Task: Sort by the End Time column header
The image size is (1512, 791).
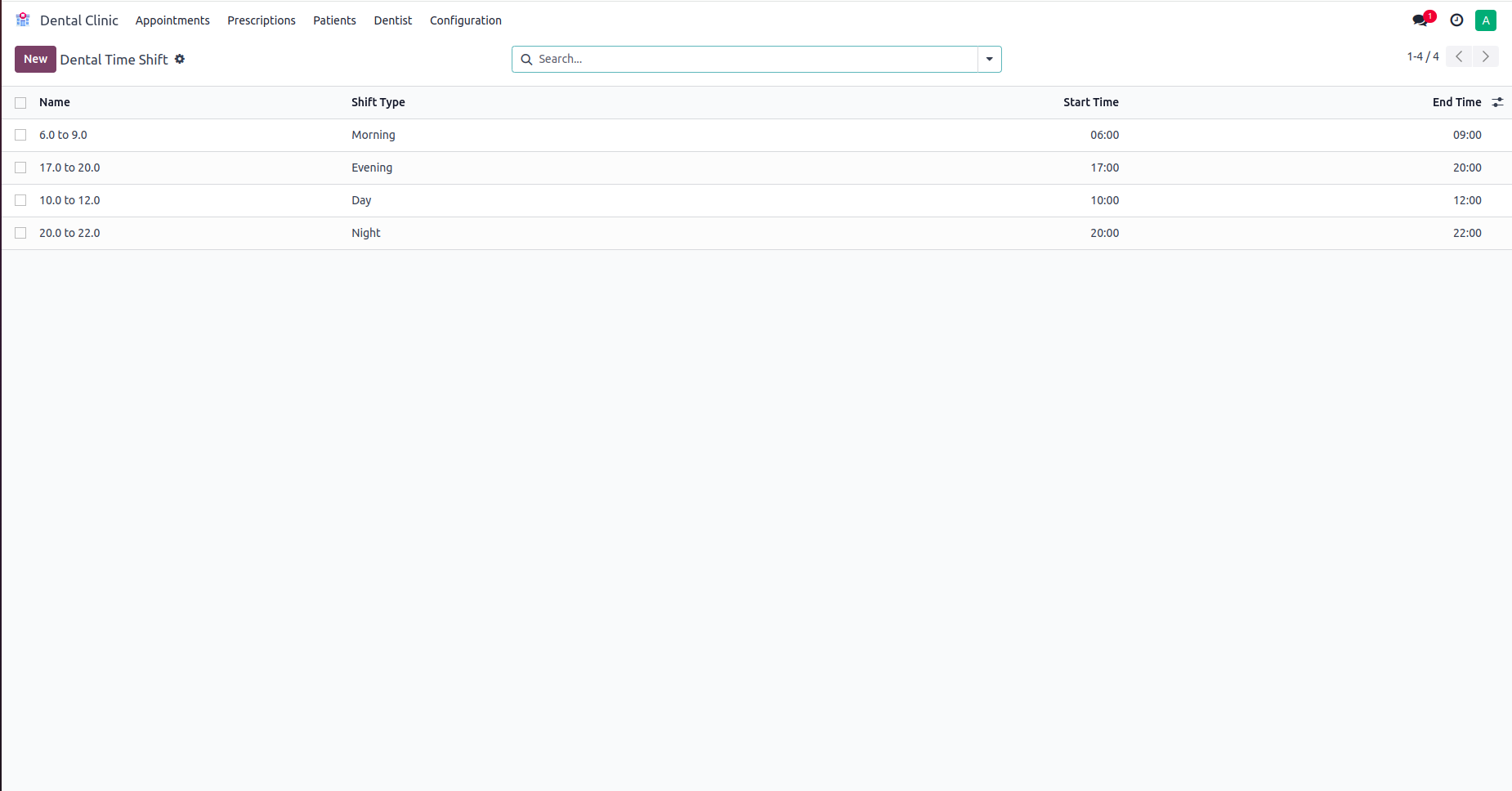Action: tap(1456, 102)
